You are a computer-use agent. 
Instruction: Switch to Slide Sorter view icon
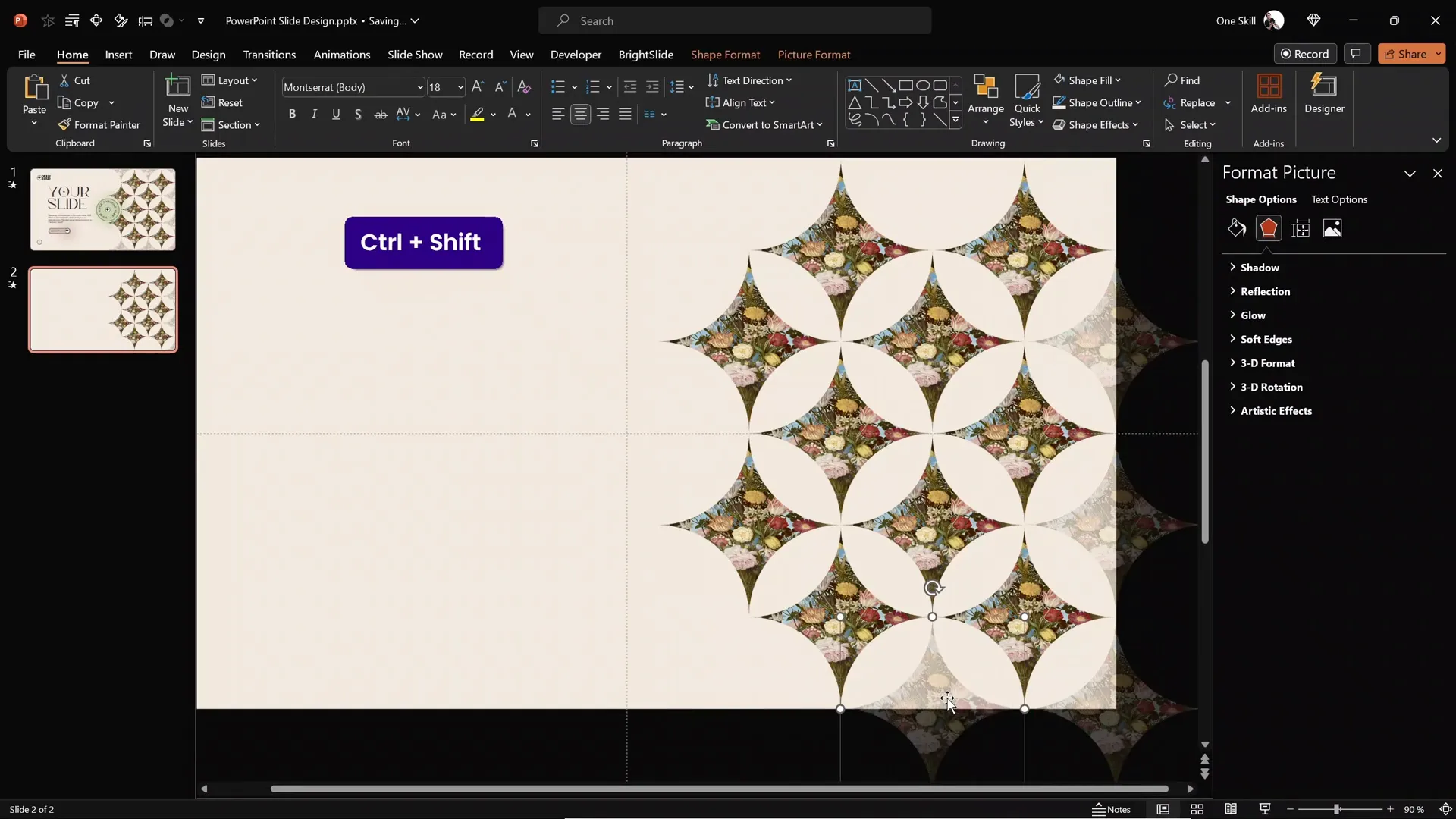pos(1197,809)
